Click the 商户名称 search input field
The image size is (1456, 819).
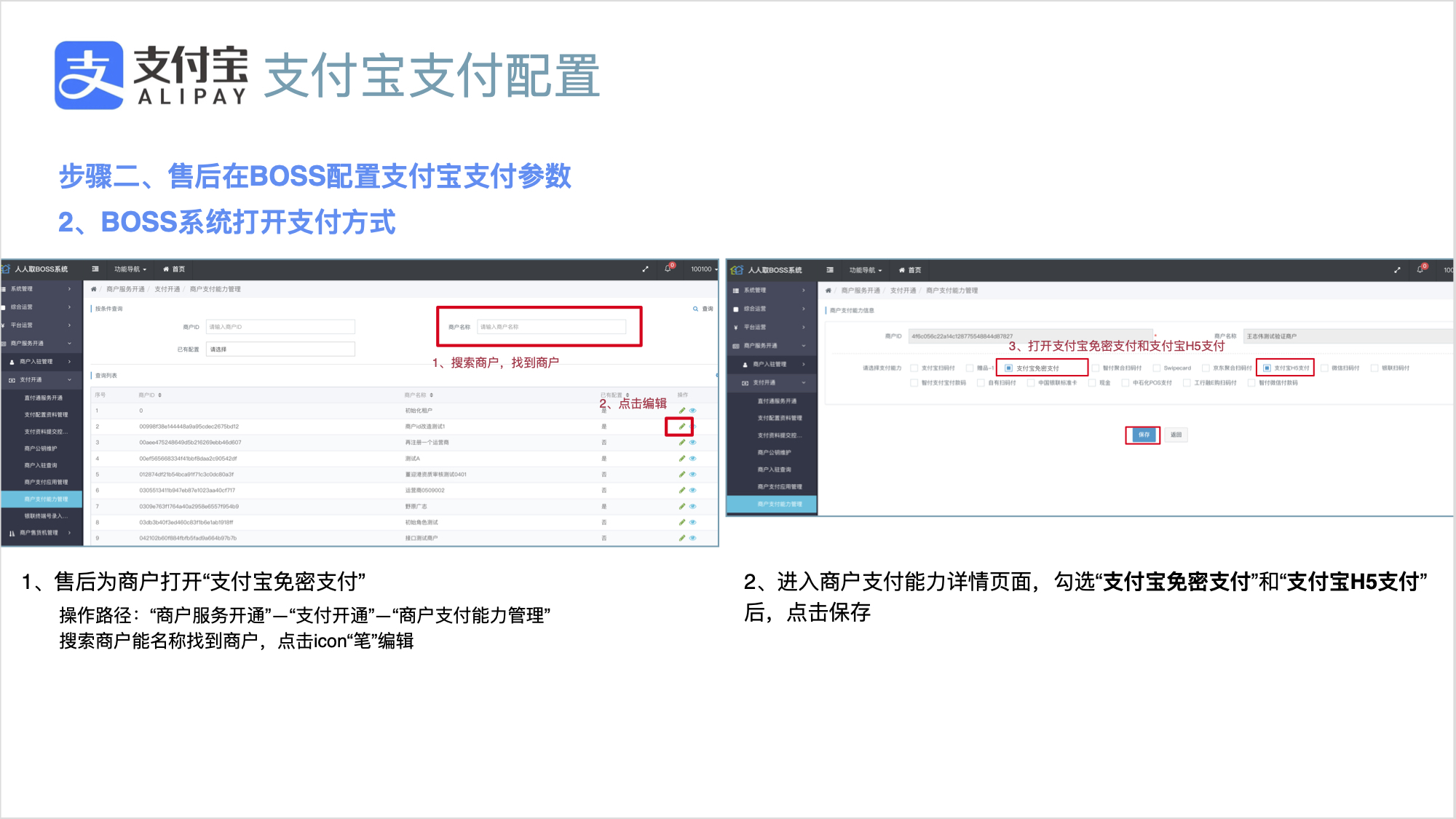551,327
